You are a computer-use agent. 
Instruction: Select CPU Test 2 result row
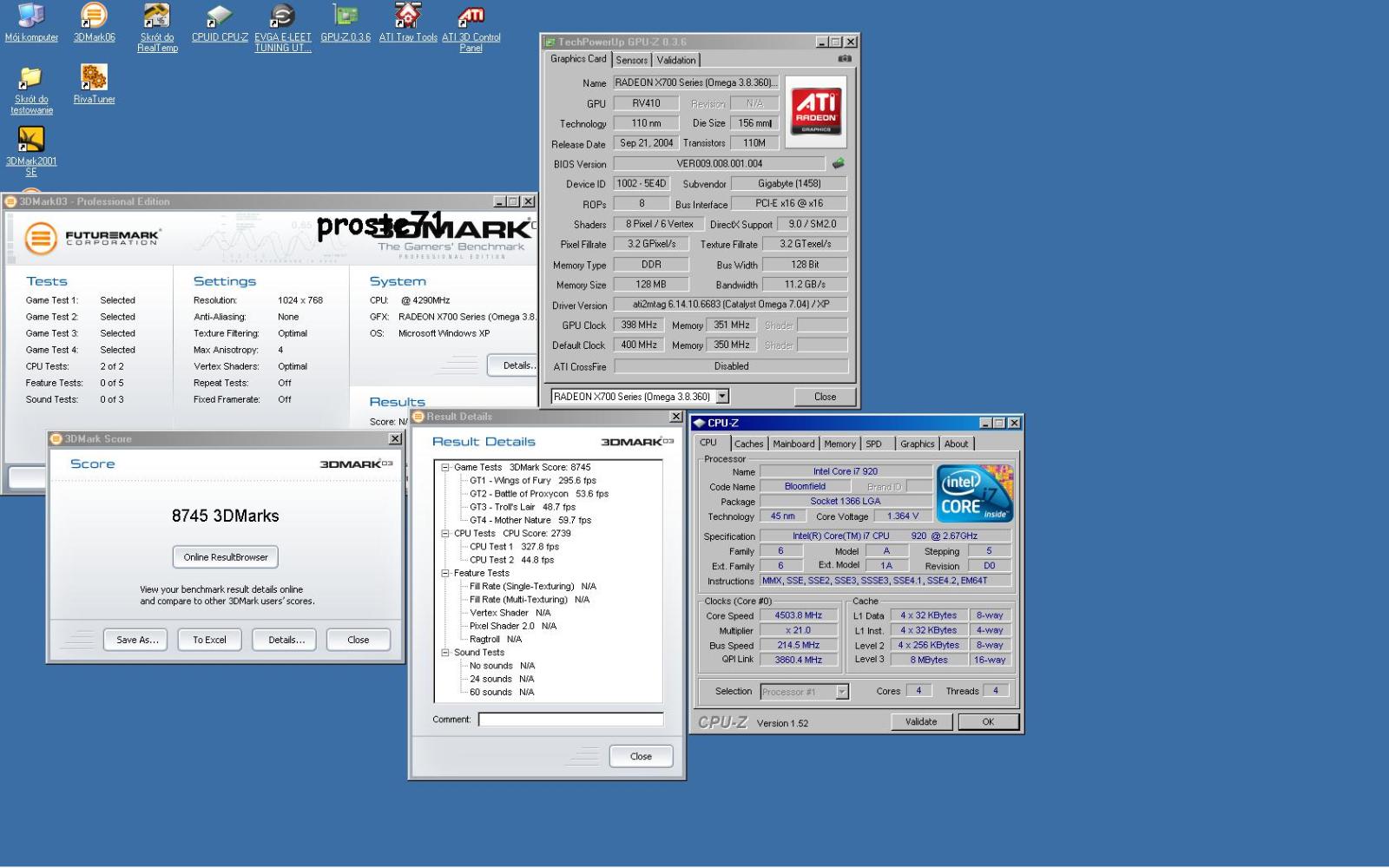(x=511, y=560)
